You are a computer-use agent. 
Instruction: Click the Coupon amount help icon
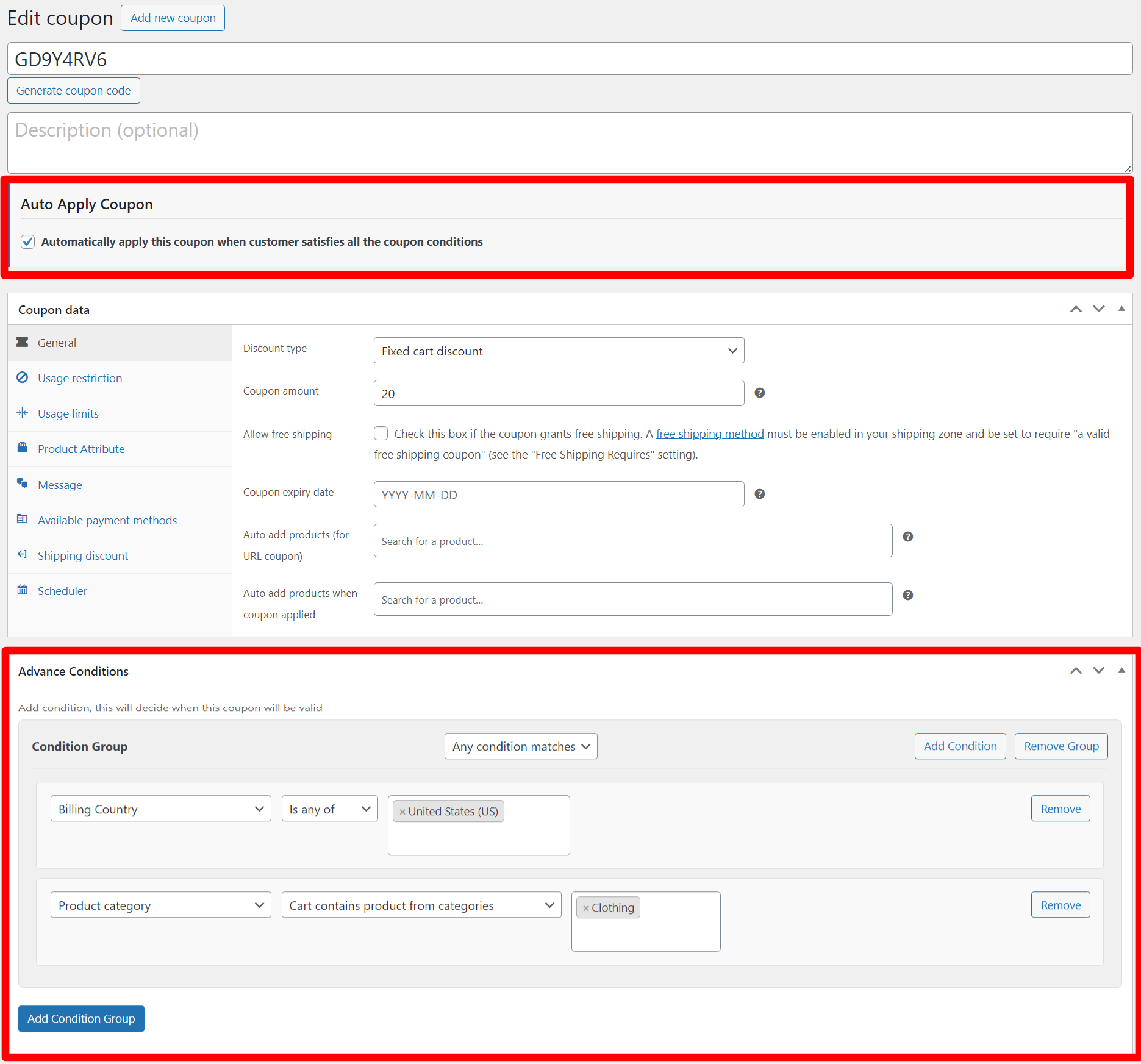click(x=760, y=393)
